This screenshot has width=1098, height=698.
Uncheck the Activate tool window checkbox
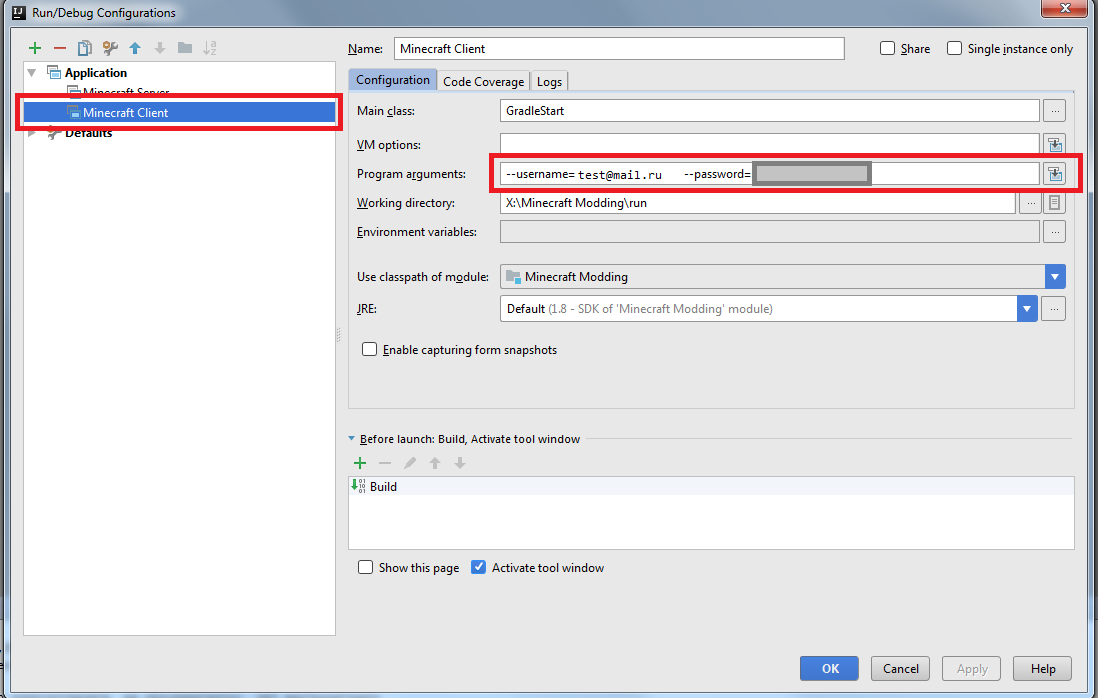click(x=478, y=567)
